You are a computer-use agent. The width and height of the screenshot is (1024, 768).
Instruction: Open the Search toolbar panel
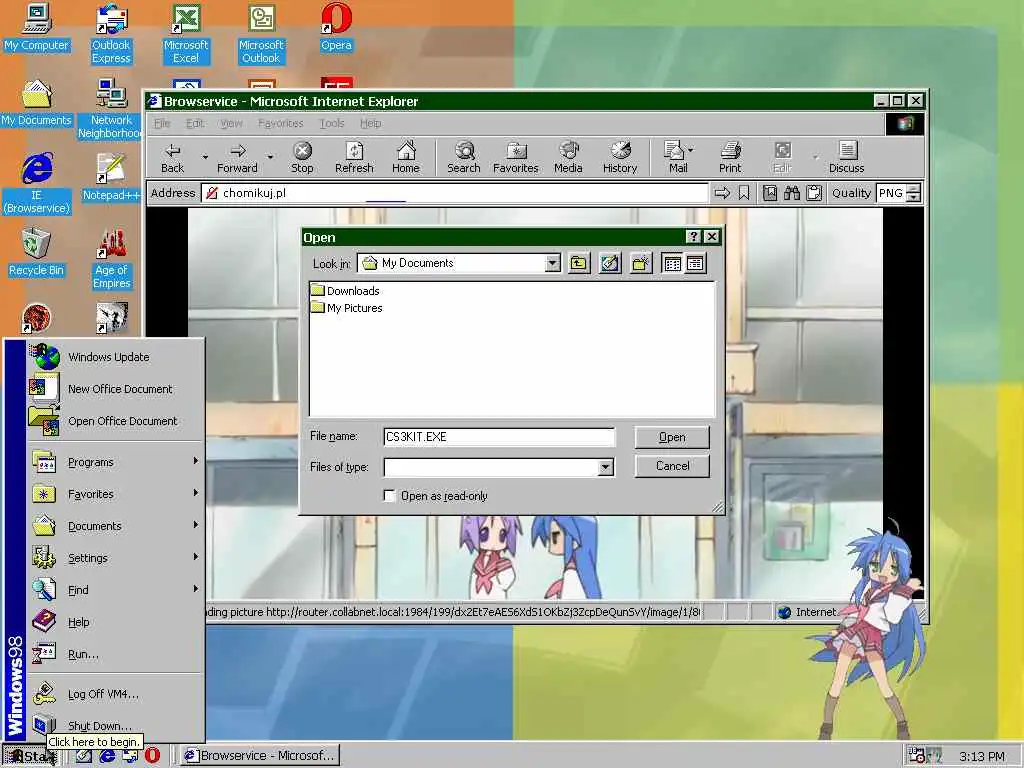pyautogui.click(x=464, y=158)
